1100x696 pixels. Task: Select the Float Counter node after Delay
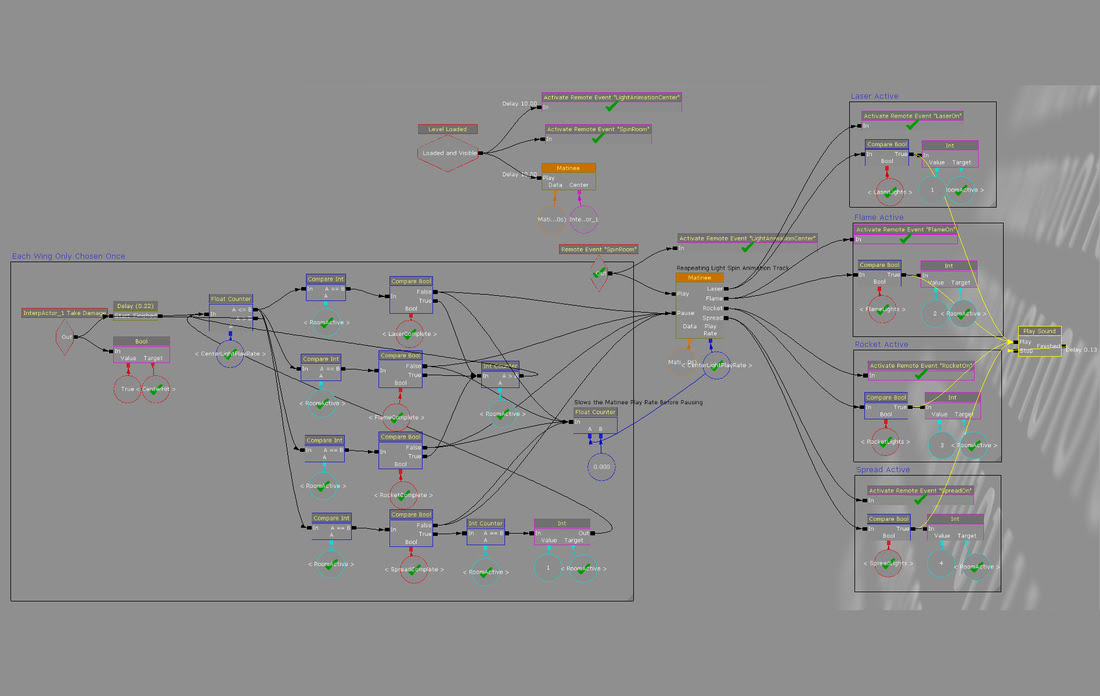point(231,312)
